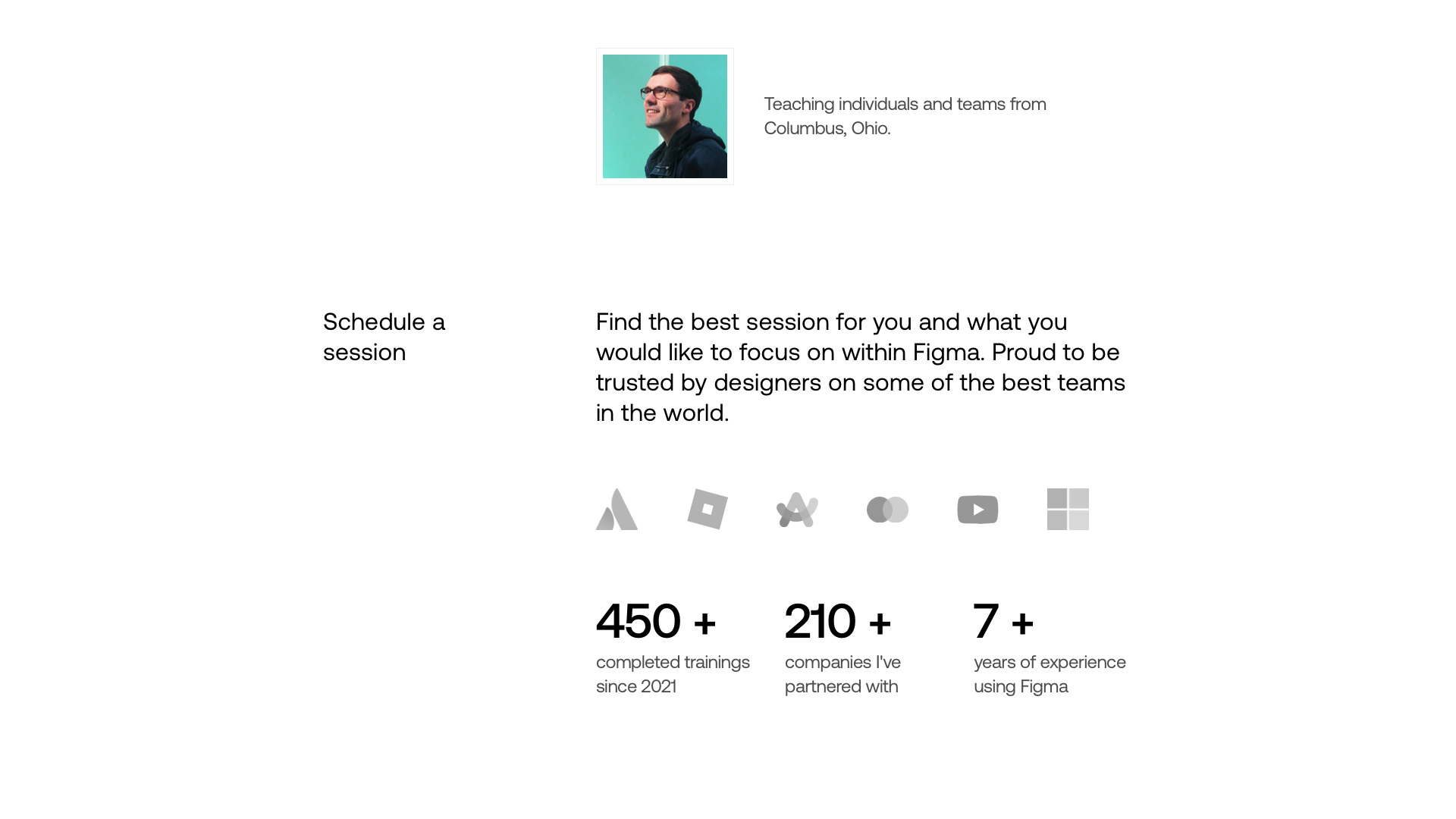This screenshot has height=819, width=1456.
Task: Click "in the world." ending the paragraph
Action: (662, 413)
